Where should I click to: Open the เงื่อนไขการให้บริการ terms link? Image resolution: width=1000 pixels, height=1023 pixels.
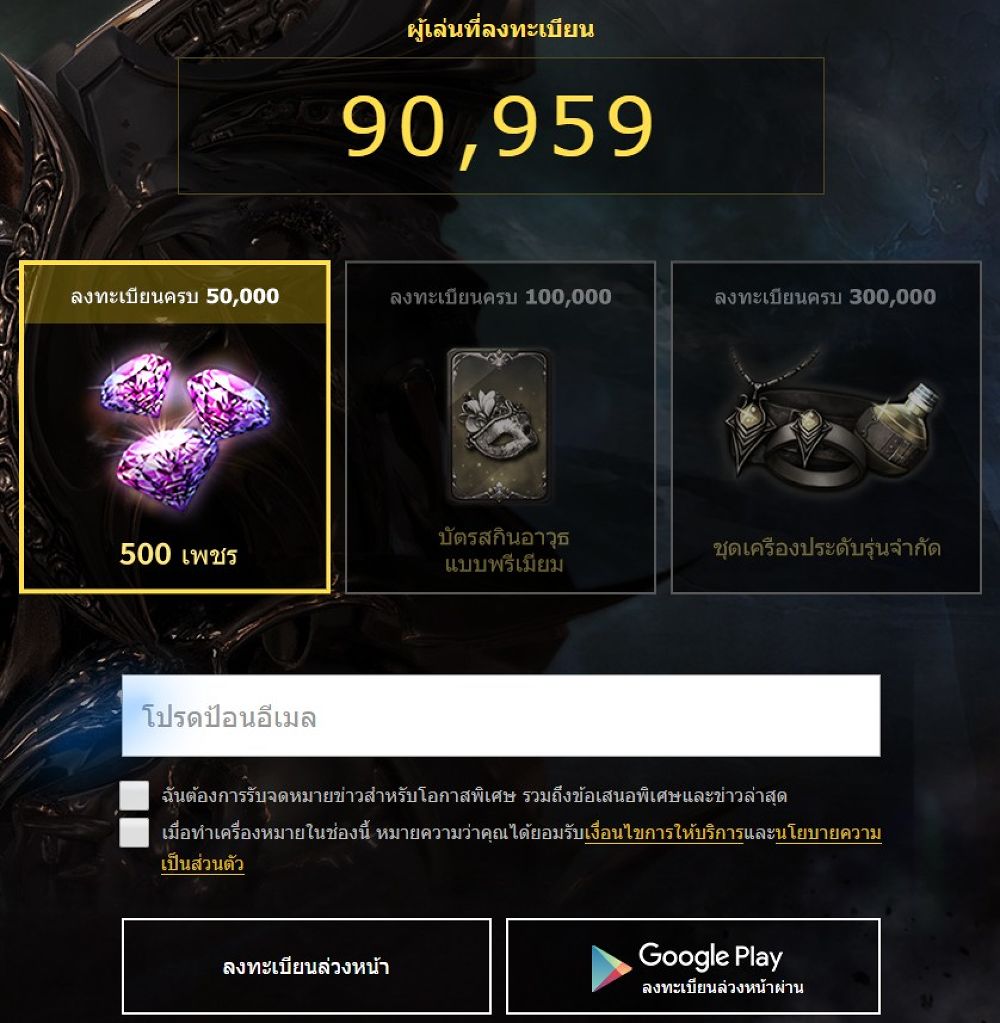pyautogui.click(x=664, y=833)
